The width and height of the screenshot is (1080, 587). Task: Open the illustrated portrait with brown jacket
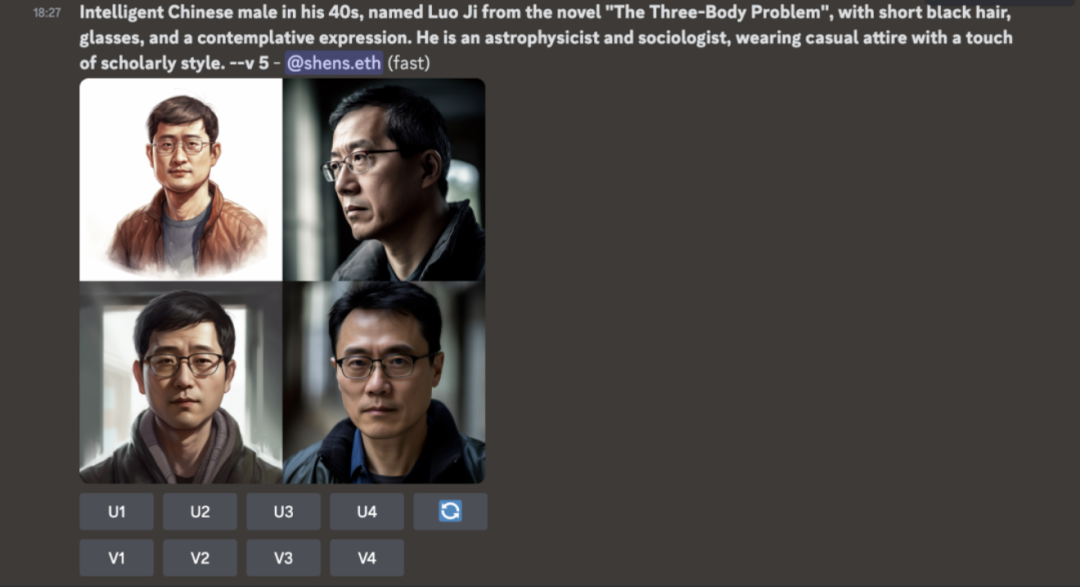pos(181,180)
